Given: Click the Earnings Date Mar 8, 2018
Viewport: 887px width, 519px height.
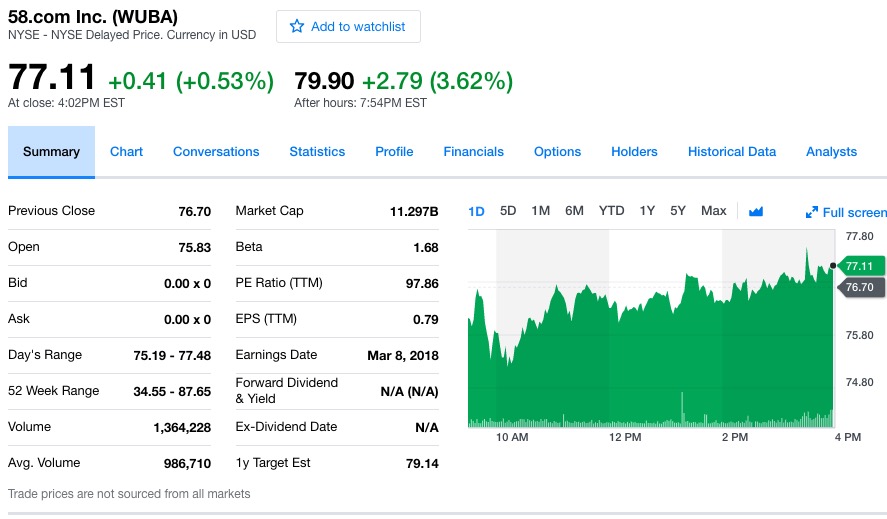Looking at the screenshot, I should click(x=403, y=355).
